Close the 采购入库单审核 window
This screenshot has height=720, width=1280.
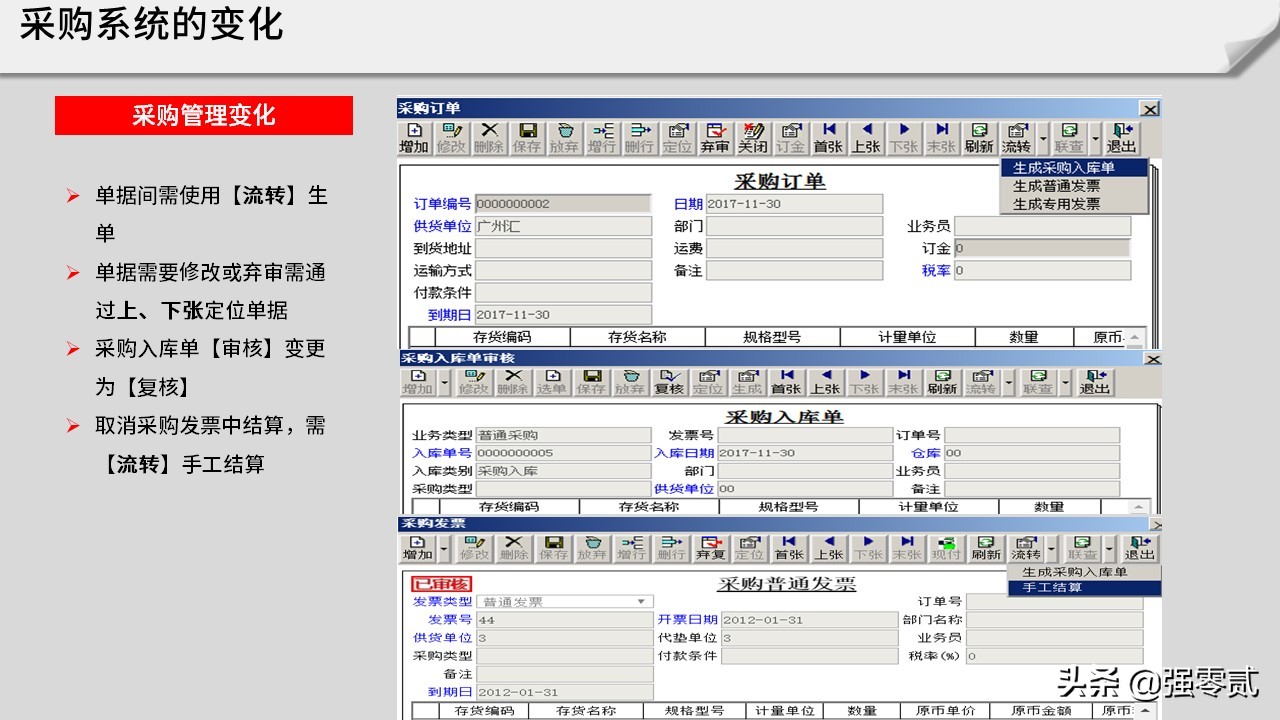coord(1153,359)
